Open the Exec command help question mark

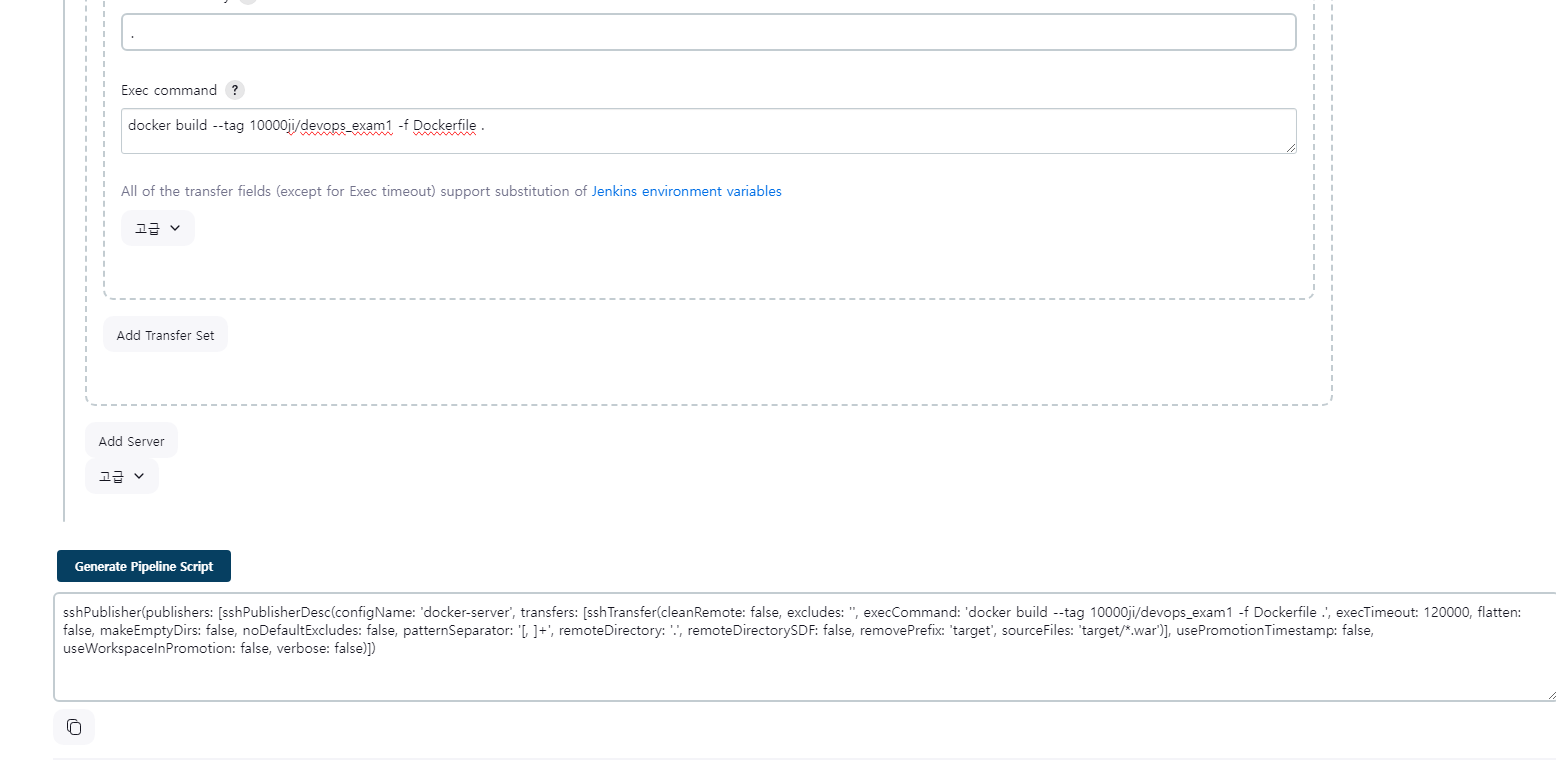(x=235, y=90)
